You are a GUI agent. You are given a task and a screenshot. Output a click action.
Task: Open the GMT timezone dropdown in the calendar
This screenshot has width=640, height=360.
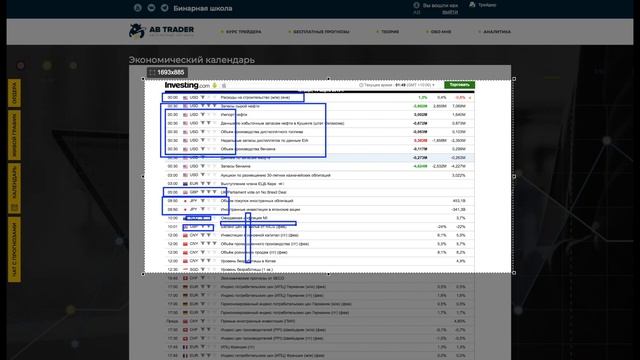point(420,85)
